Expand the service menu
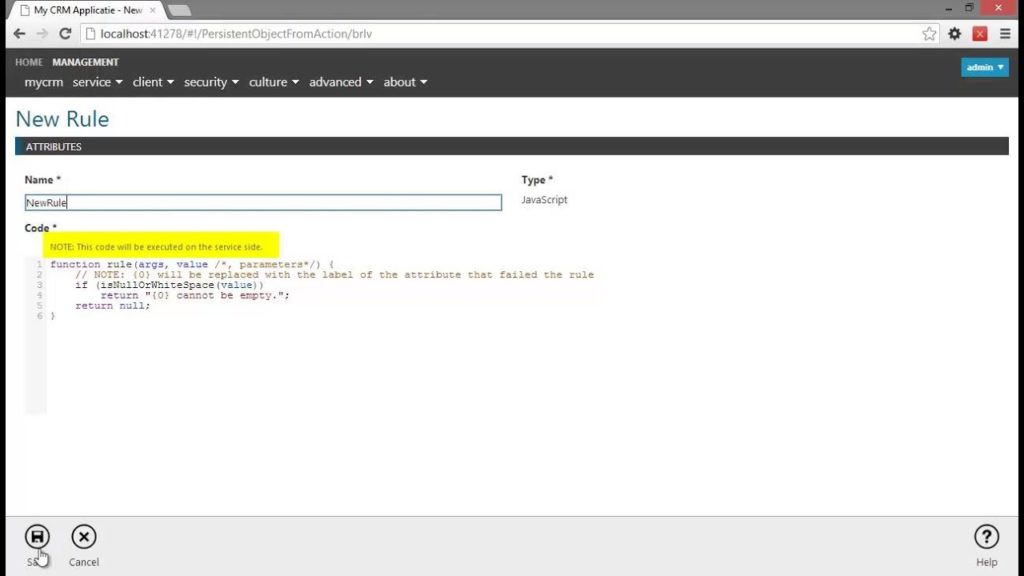Screen dimensions: 1024x576 pos(97,82)
